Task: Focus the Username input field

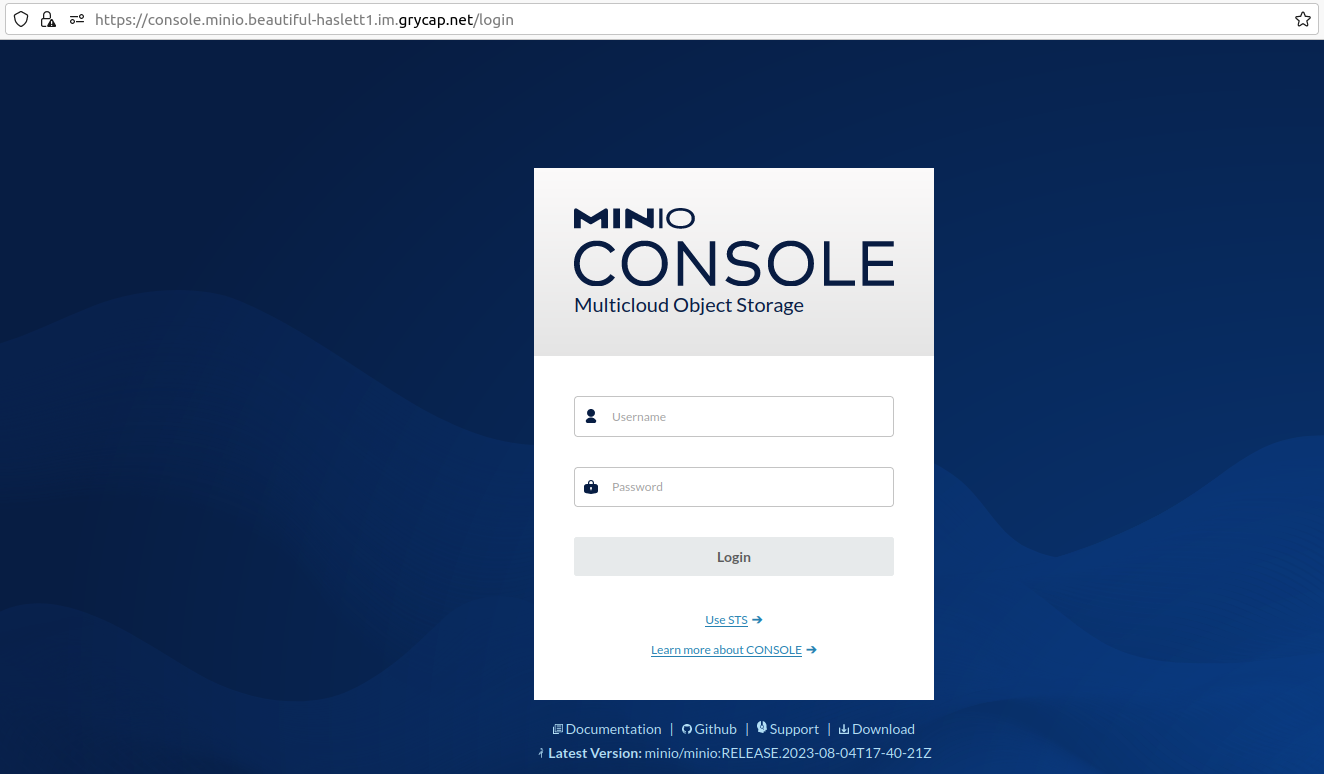Action: [745, 417]
